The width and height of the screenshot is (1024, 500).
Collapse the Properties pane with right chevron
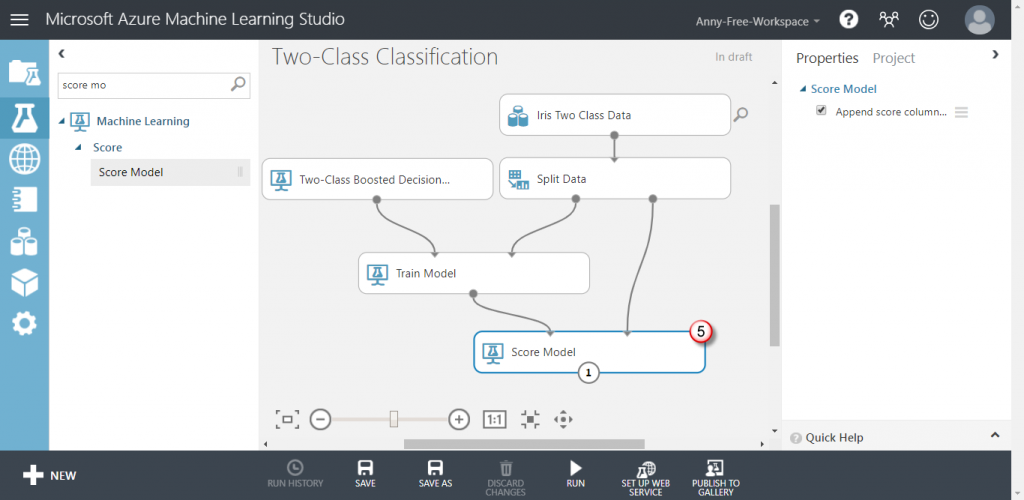pyautogui.click(x=995, y=55)
